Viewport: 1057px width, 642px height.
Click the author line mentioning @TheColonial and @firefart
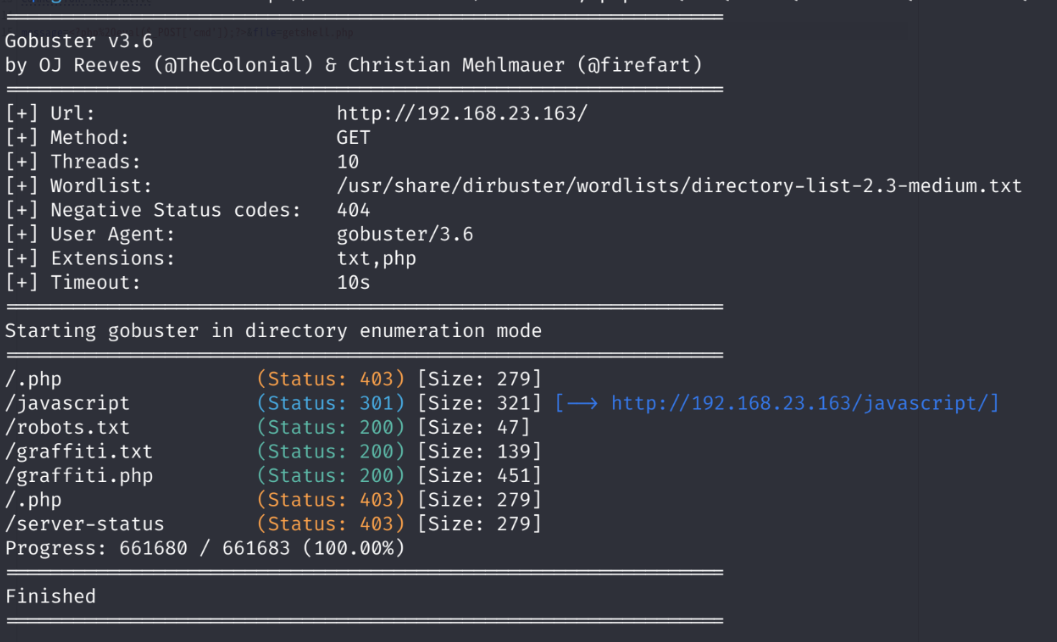[353, 65]
